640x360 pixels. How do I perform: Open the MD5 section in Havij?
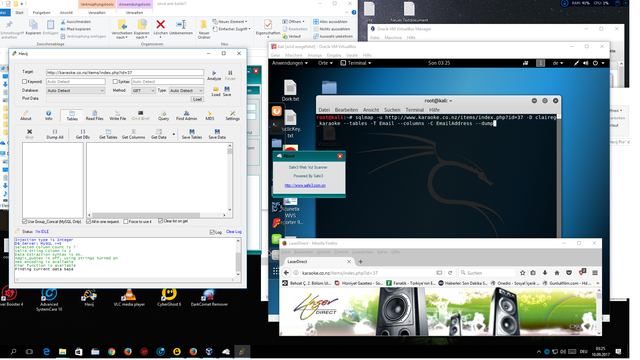(x=210, y=116)
